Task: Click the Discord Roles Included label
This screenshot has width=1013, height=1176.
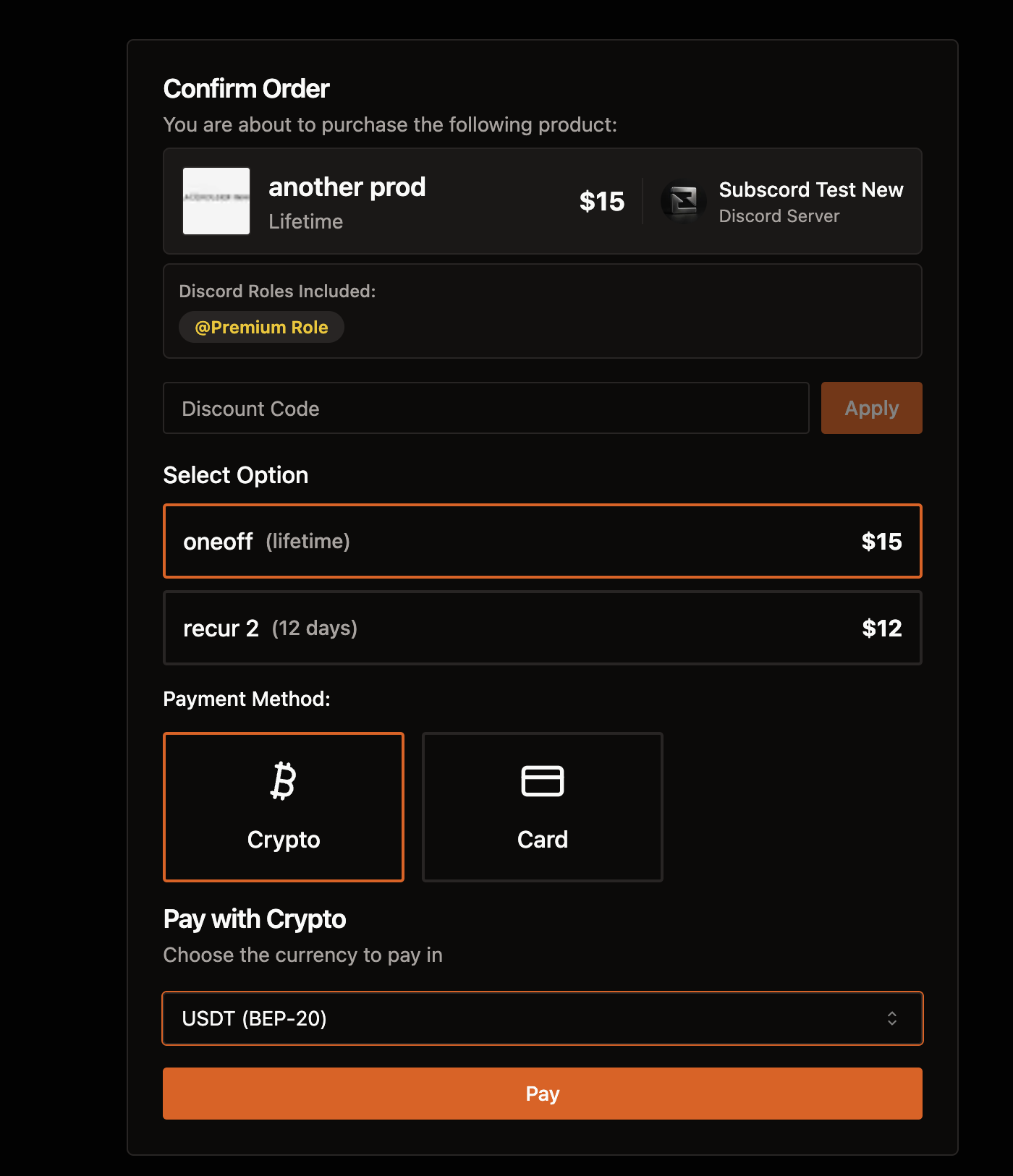Action: [x=277, y=291]
